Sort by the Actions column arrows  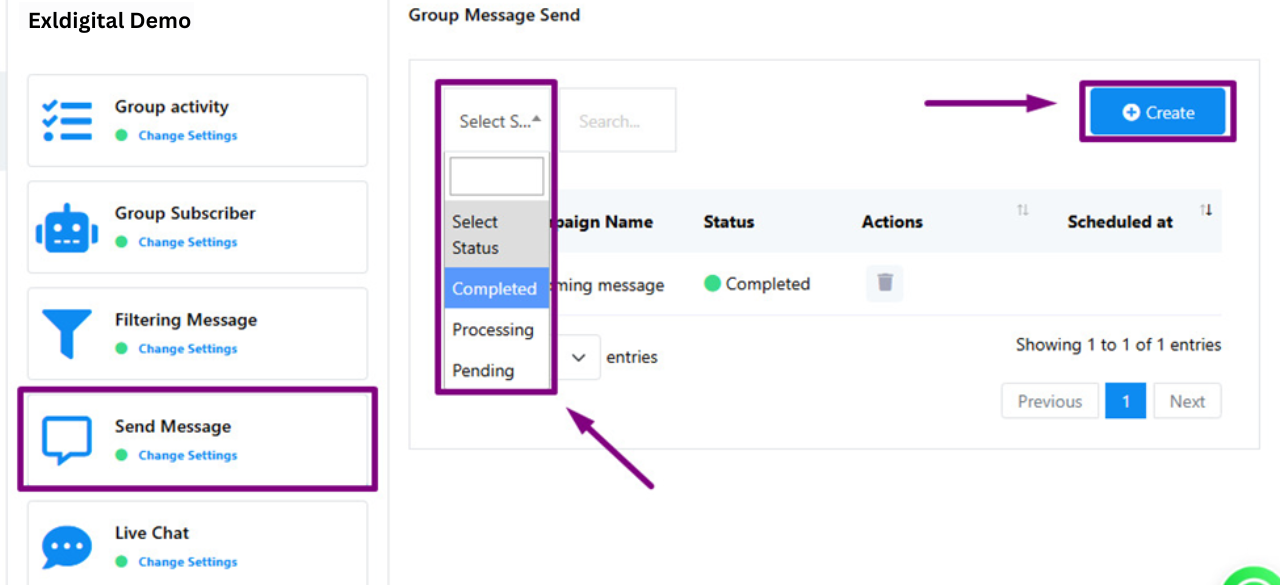tap(1022, 210)
